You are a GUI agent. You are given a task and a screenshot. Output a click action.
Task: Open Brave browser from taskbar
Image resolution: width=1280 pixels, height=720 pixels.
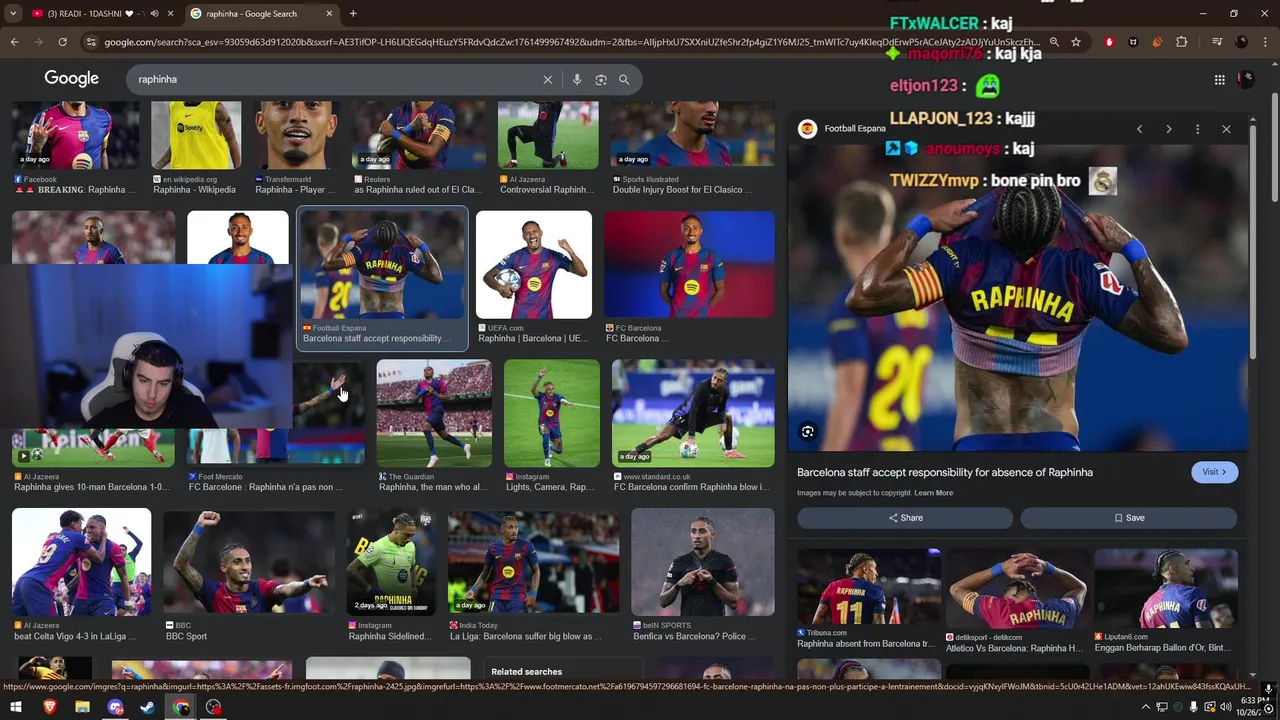point(49,707)
